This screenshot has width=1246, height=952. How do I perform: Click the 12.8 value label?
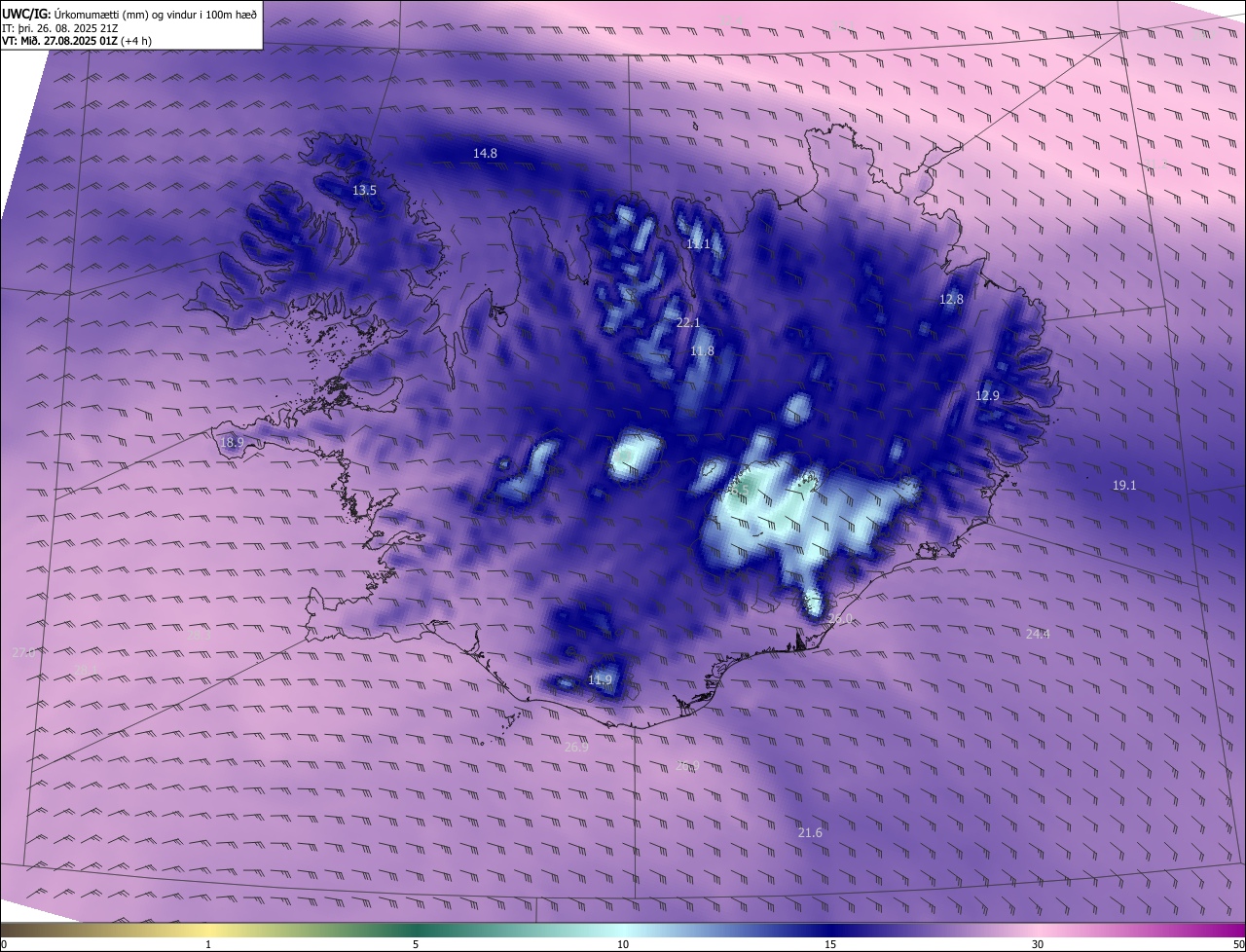951,300
